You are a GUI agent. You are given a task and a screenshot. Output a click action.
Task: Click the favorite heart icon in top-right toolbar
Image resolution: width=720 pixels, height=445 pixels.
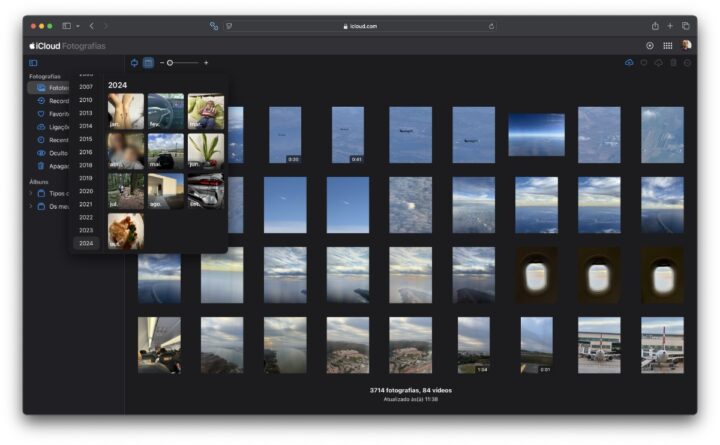tap(644, 62)
